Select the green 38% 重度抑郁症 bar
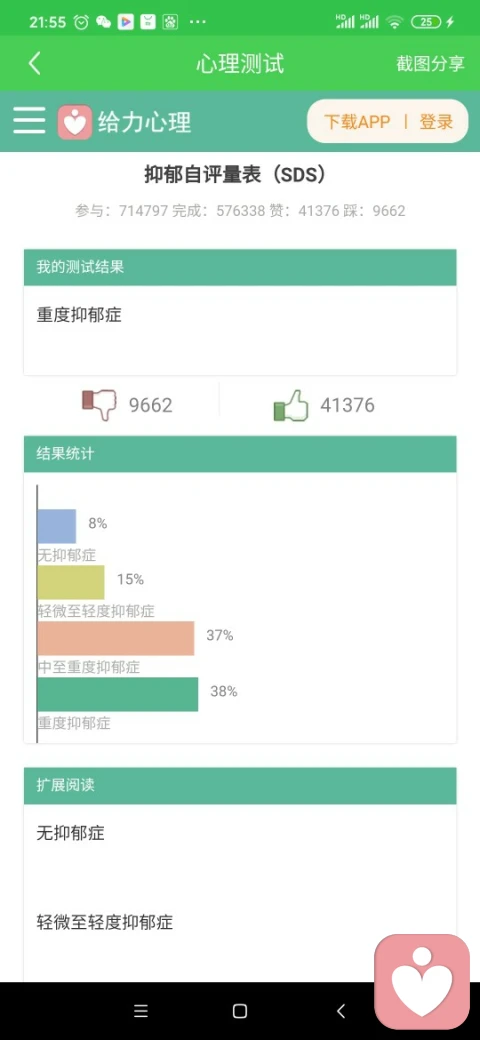Screen dimensions: 480x1040 tap(118, 694)
